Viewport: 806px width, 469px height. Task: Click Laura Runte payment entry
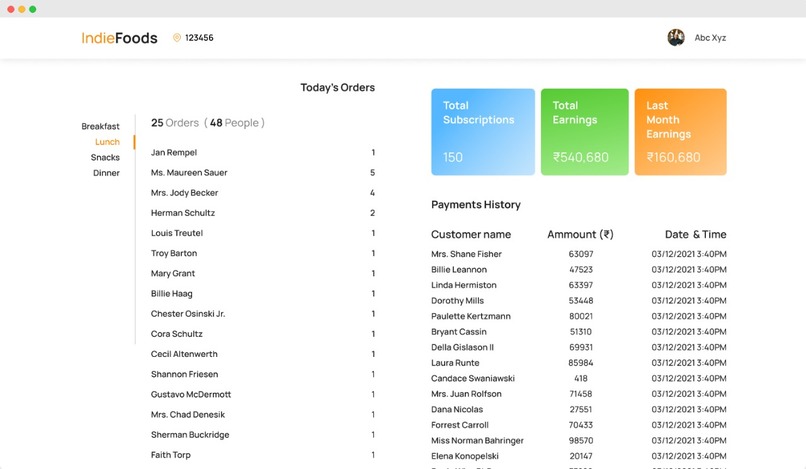click(x=455, y=363)
